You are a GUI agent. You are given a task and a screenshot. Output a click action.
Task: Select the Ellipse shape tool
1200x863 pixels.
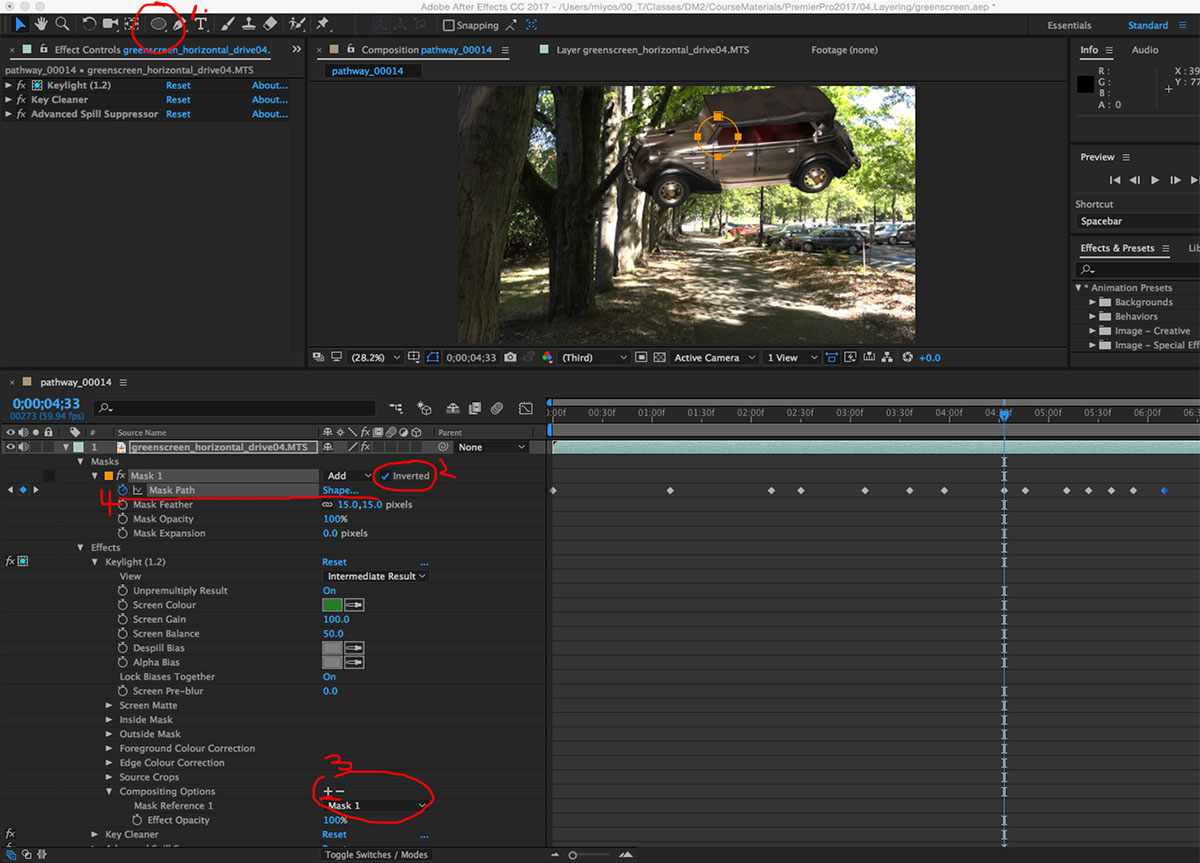(158, 24)
